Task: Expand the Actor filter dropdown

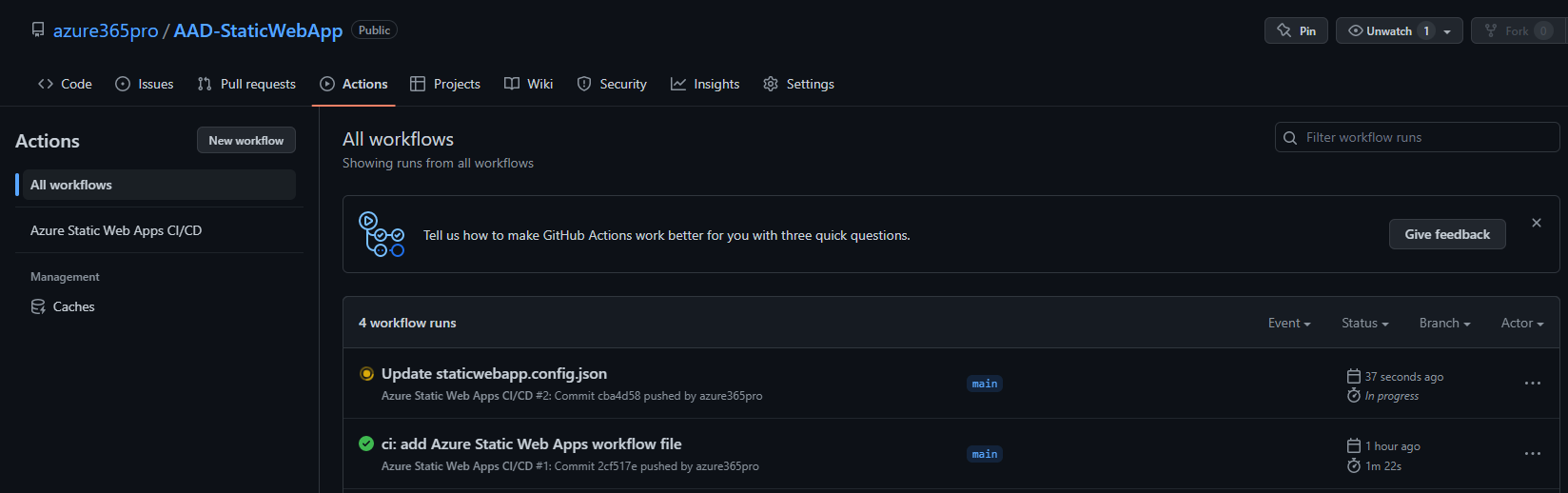Action: [x=1522, y=324]
